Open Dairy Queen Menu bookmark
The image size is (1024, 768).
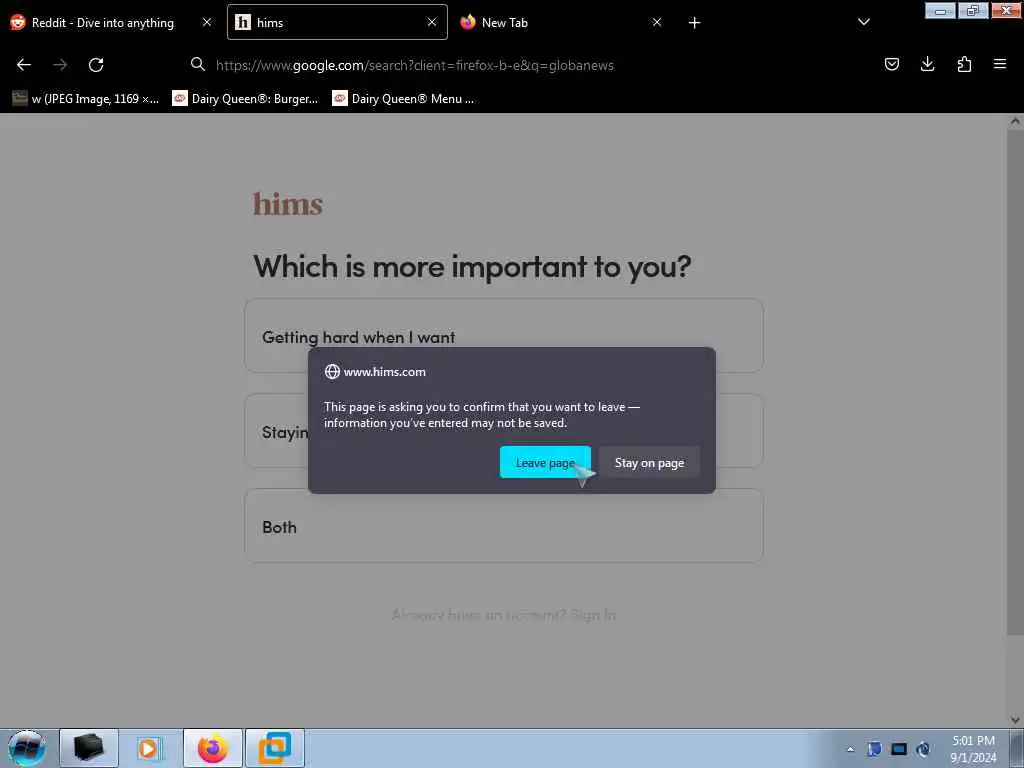point(404,99)
